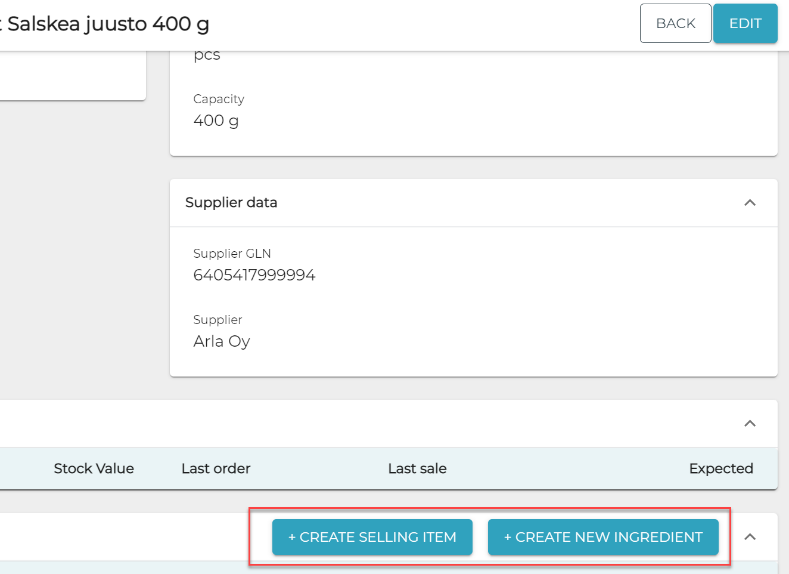
Task: Click the Supplier label above Arla Oy
Action: coord(217,320)
